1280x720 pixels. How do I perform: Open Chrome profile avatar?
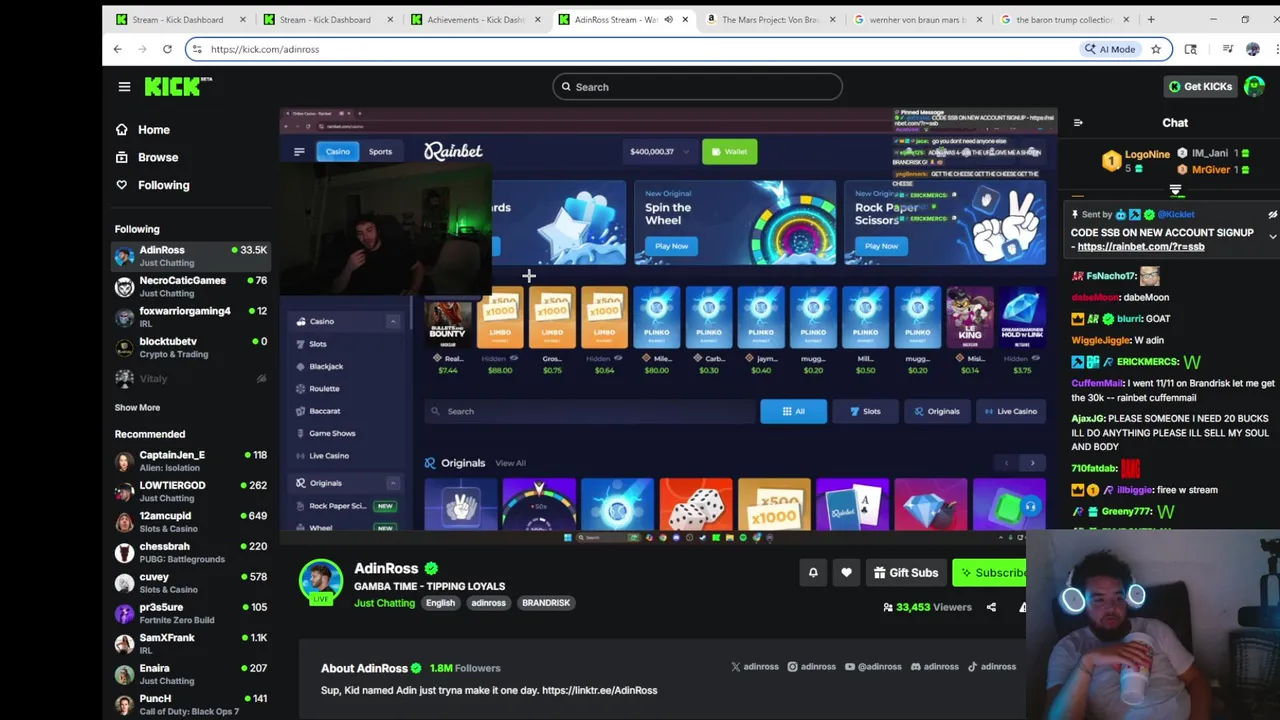(1253, 49)
